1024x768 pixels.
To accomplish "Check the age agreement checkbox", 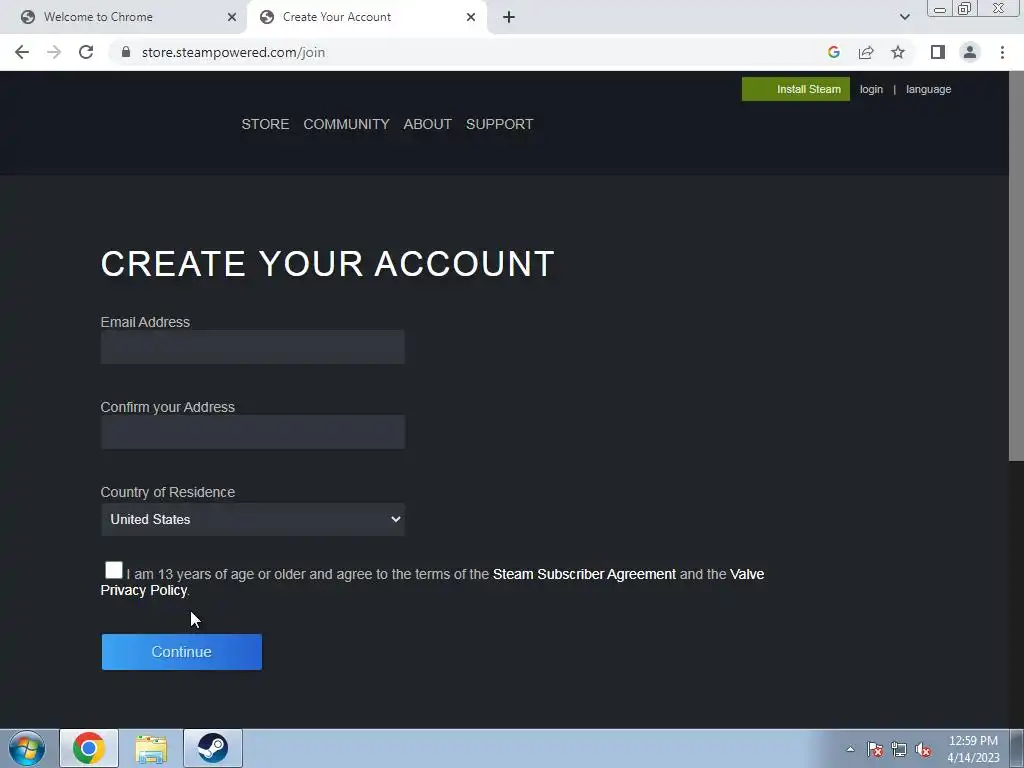I will (114, 570).
